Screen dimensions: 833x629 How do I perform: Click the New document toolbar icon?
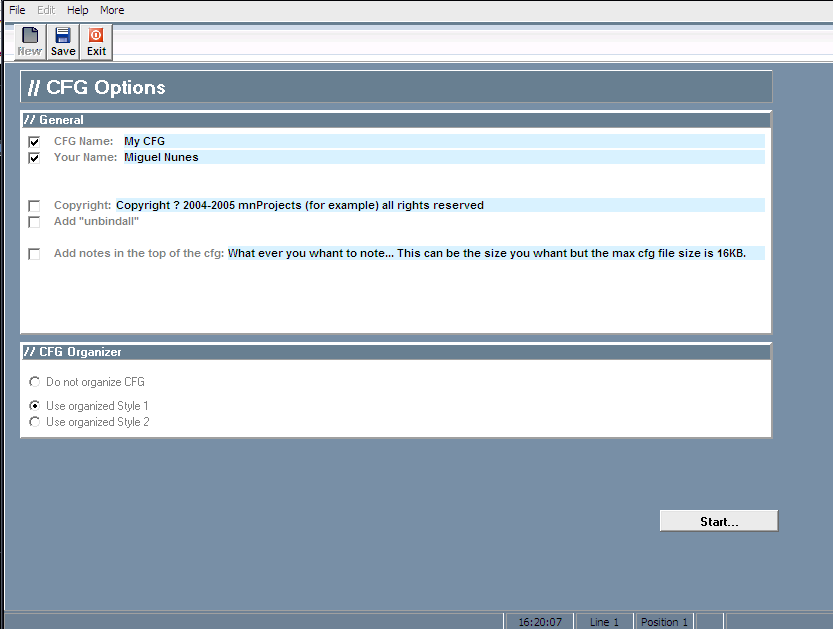(x=30, y=41)
